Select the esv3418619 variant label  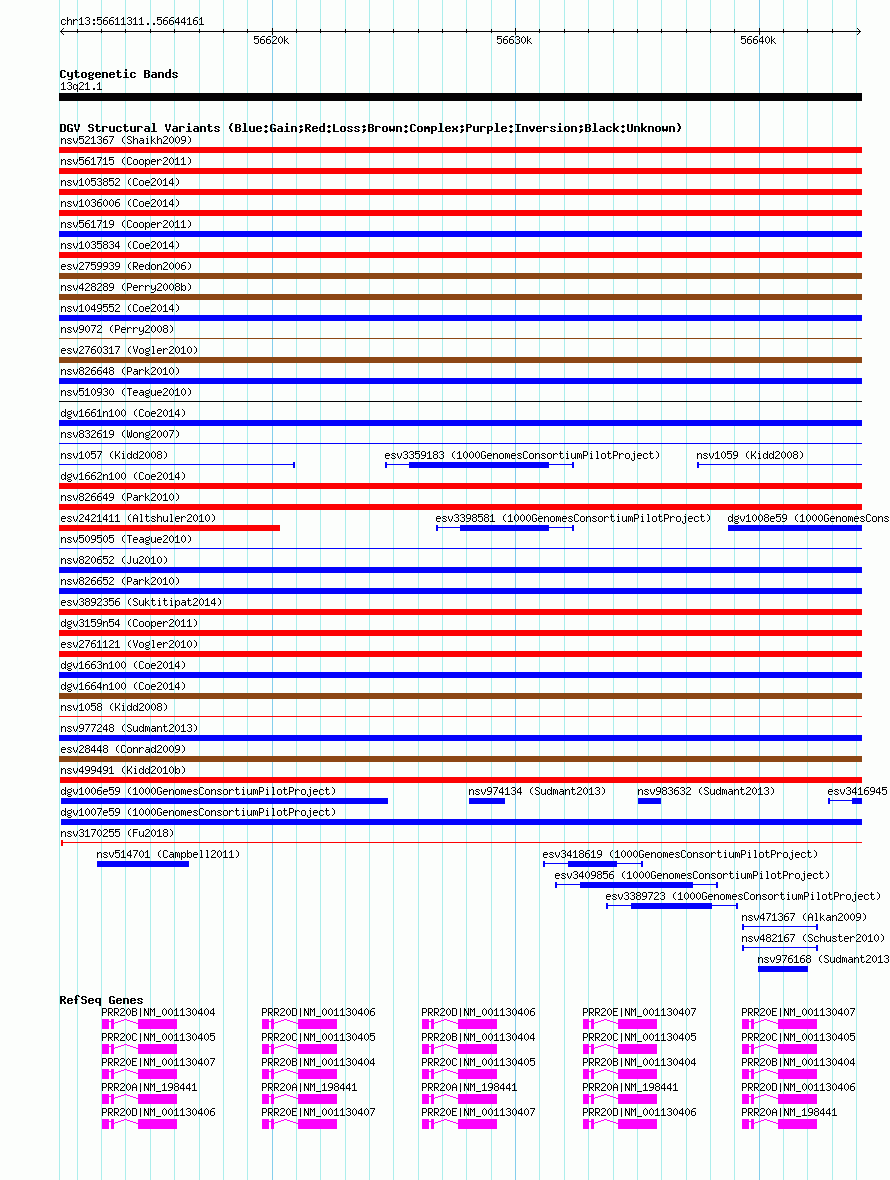[680, 855]
